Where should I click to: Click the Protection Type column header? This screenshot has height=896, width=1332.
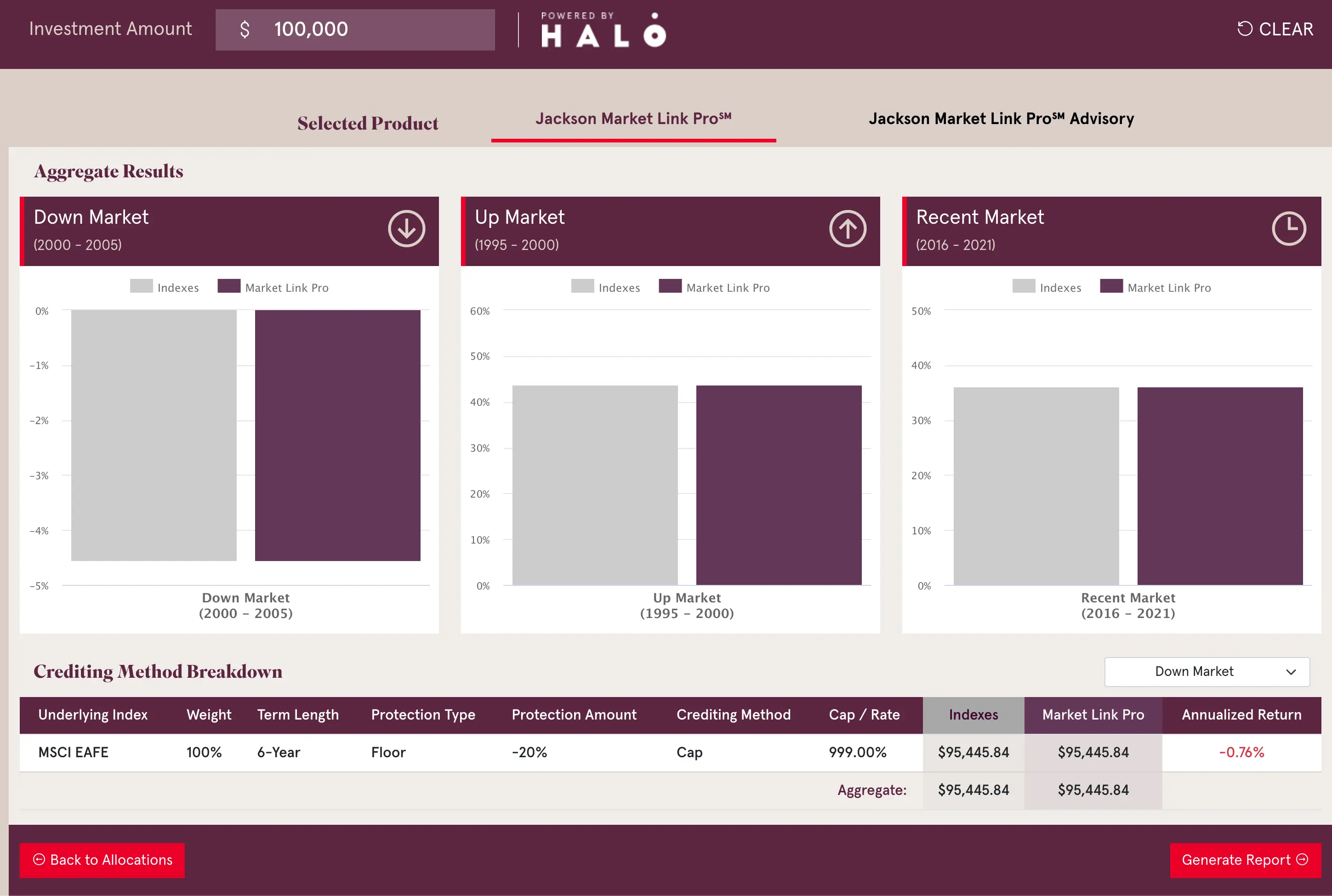tap(423, 715)
